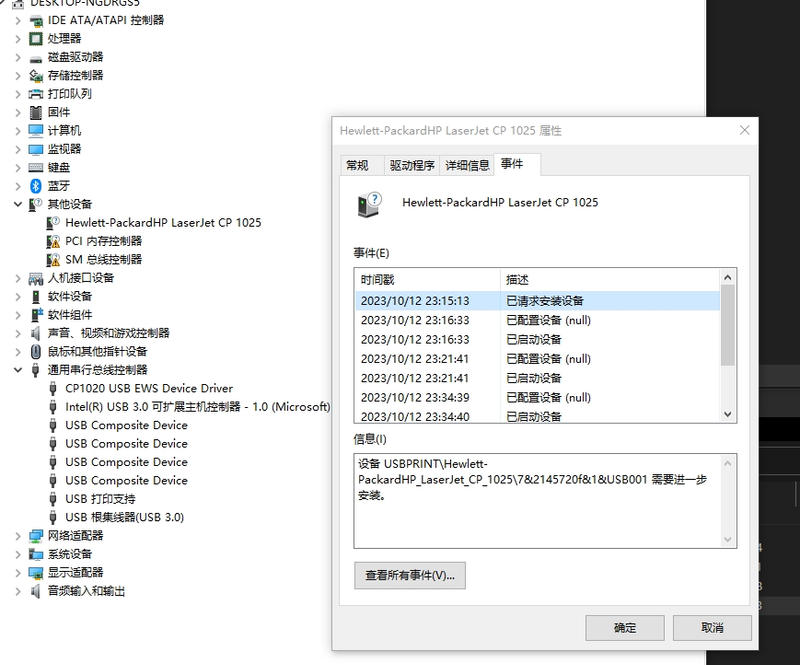Select CP1020 USB EWS Device Driver

click(x=148, y=388)
